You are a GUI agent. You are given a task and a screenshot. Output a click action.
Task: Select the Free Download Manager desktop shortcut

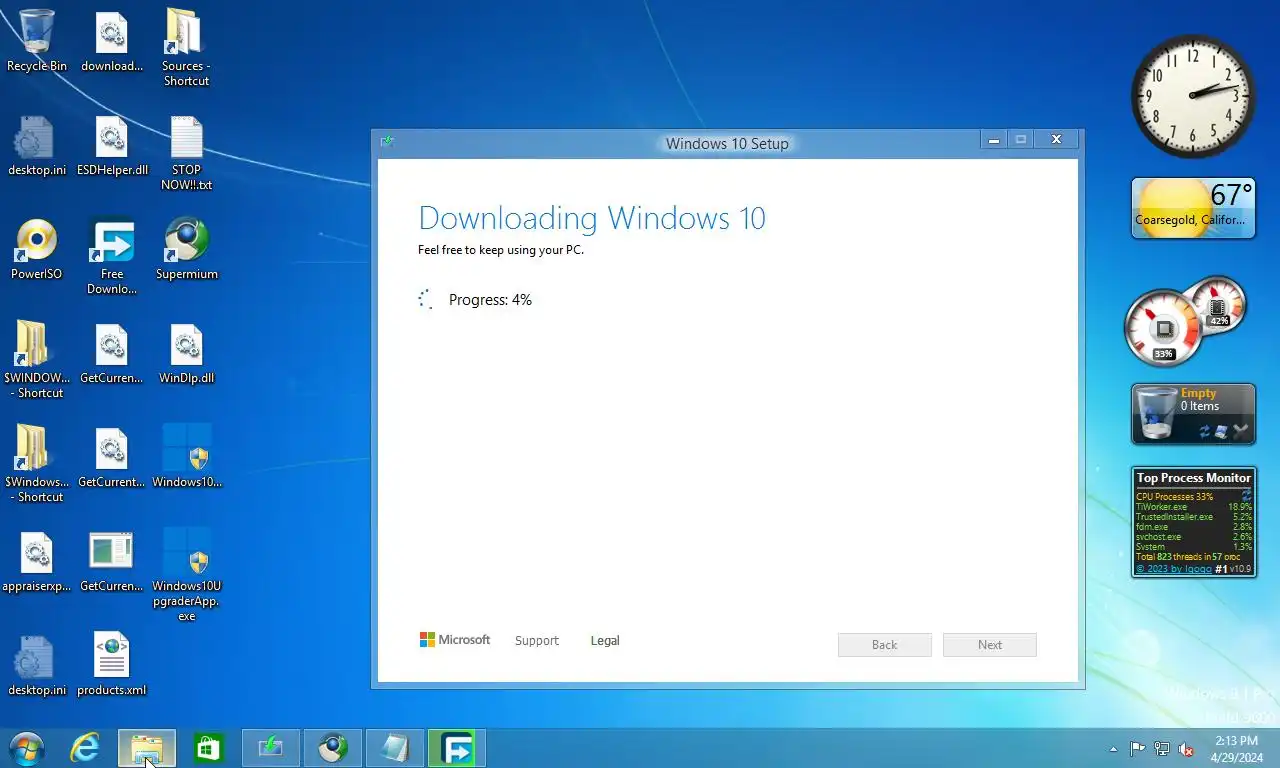coord(112,257)
